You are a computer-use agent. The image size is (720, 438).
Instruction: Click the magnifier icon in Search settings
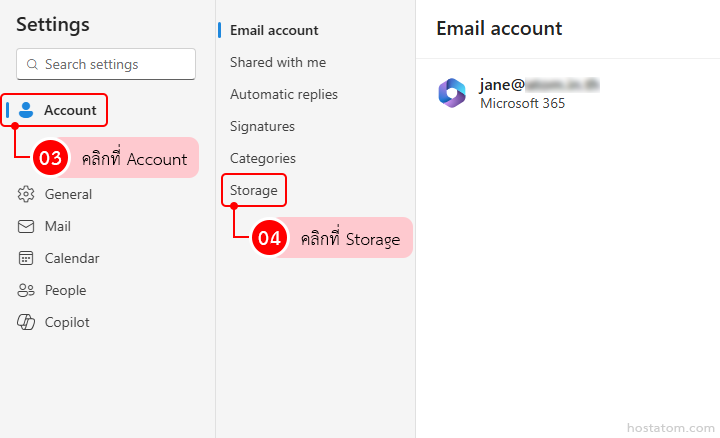(x=32, y=64)
